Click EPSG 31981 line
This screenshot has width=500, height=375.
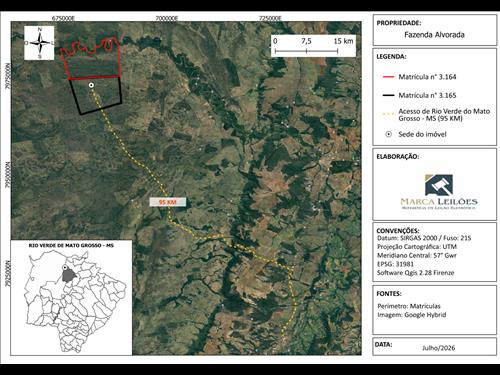(395, 264)
